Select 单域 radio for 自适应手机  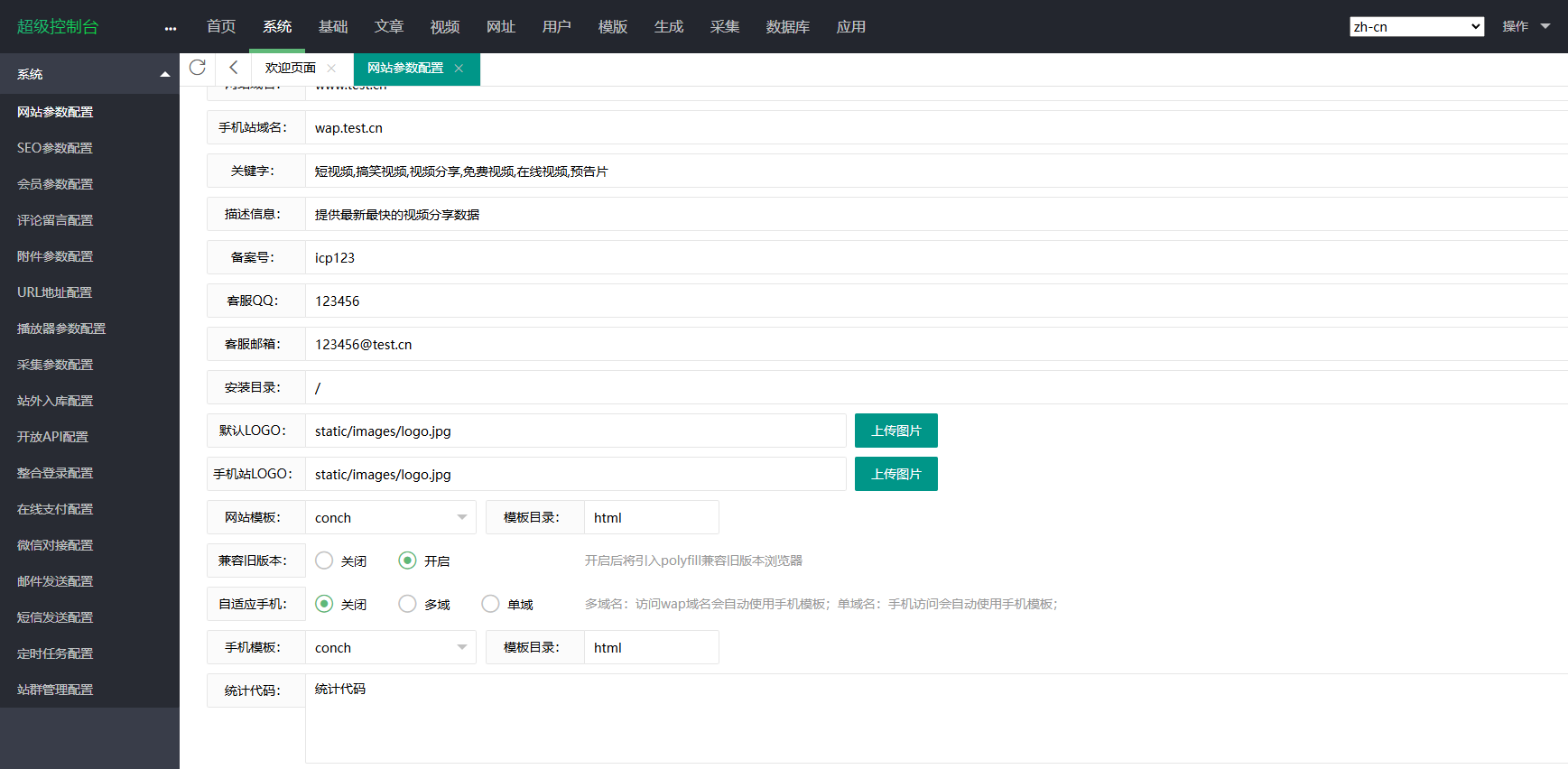click(490, 604)
